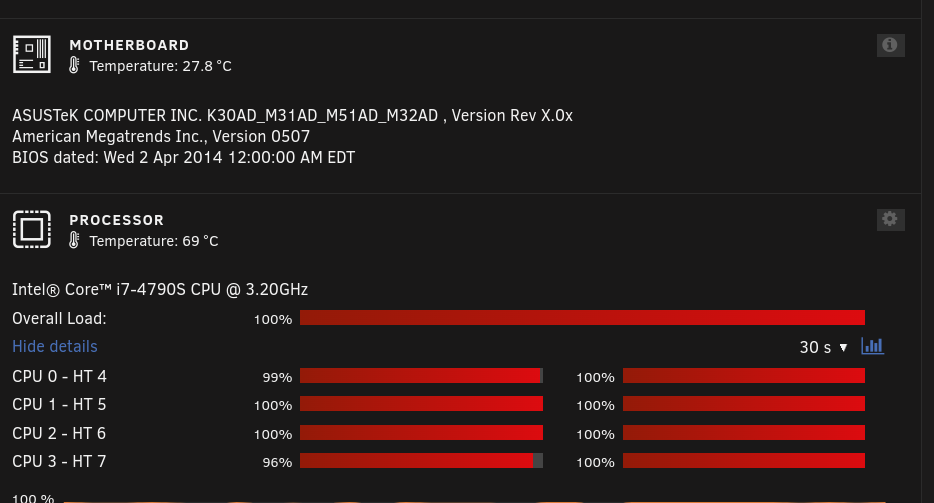Click motherboard temperature thermometer icon
The image size is (934, 503).
click(x=74, y=65)
